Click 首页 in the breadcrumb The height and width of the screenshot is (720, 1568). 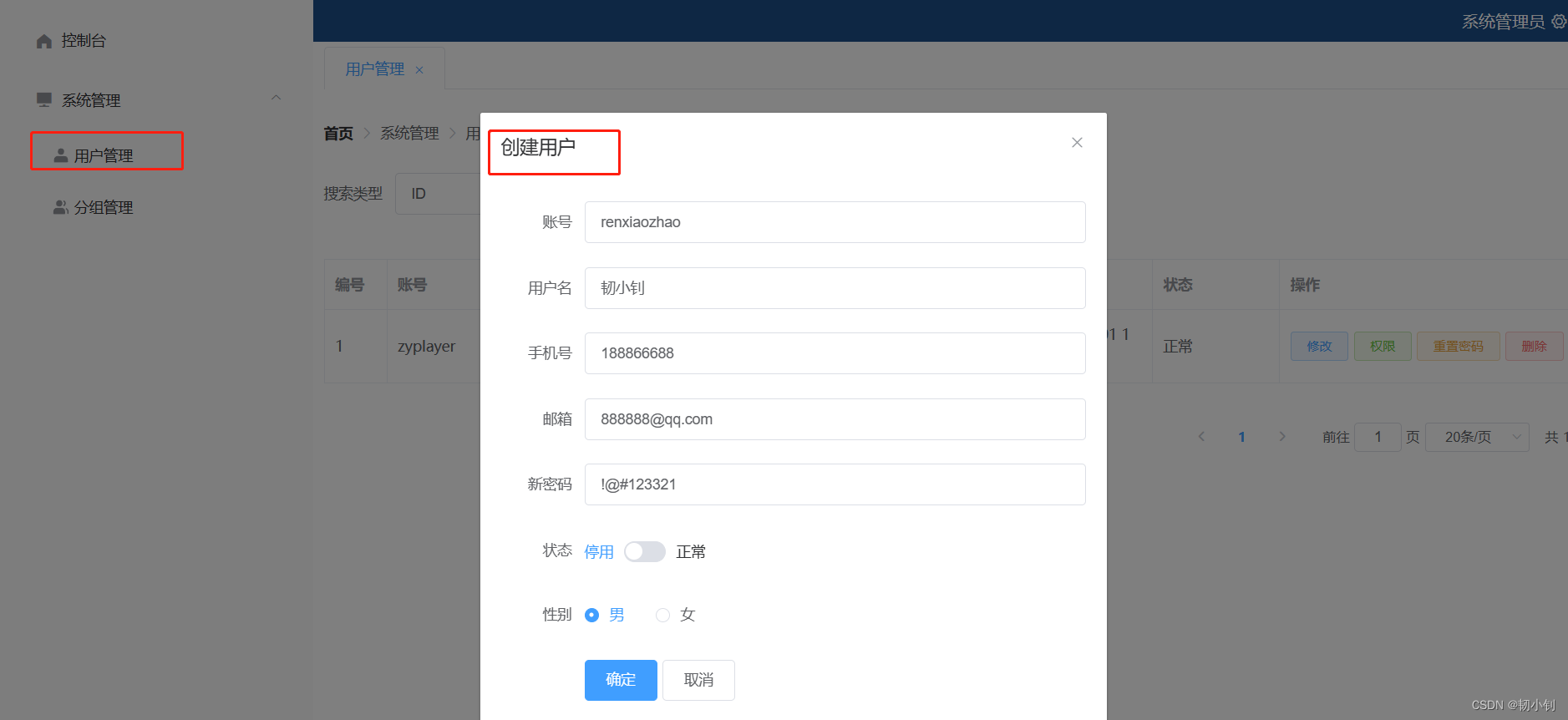tap(338, 134)
